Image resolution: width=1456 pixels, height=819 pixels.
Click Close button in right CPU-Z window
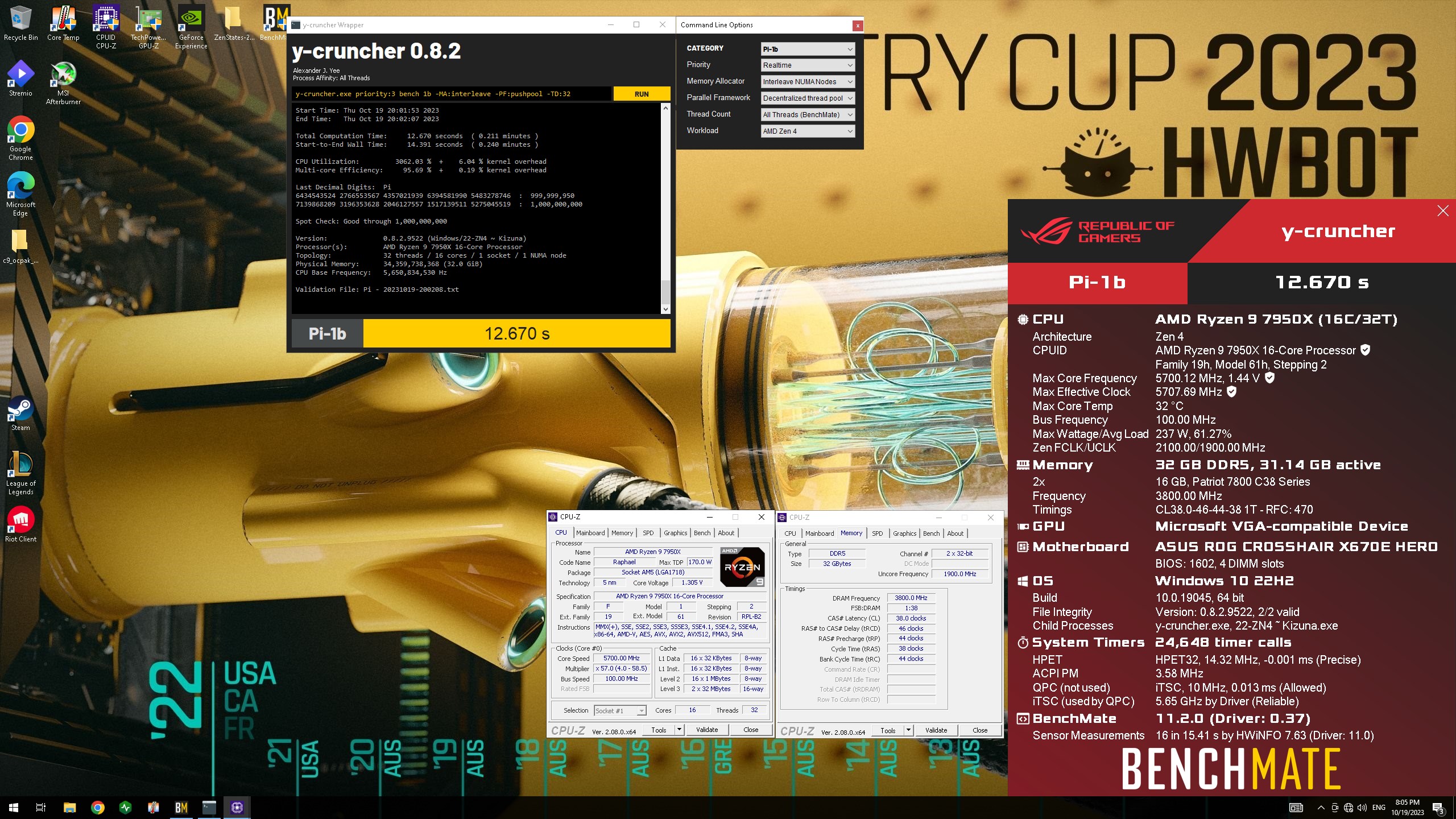tap(980, 730)
